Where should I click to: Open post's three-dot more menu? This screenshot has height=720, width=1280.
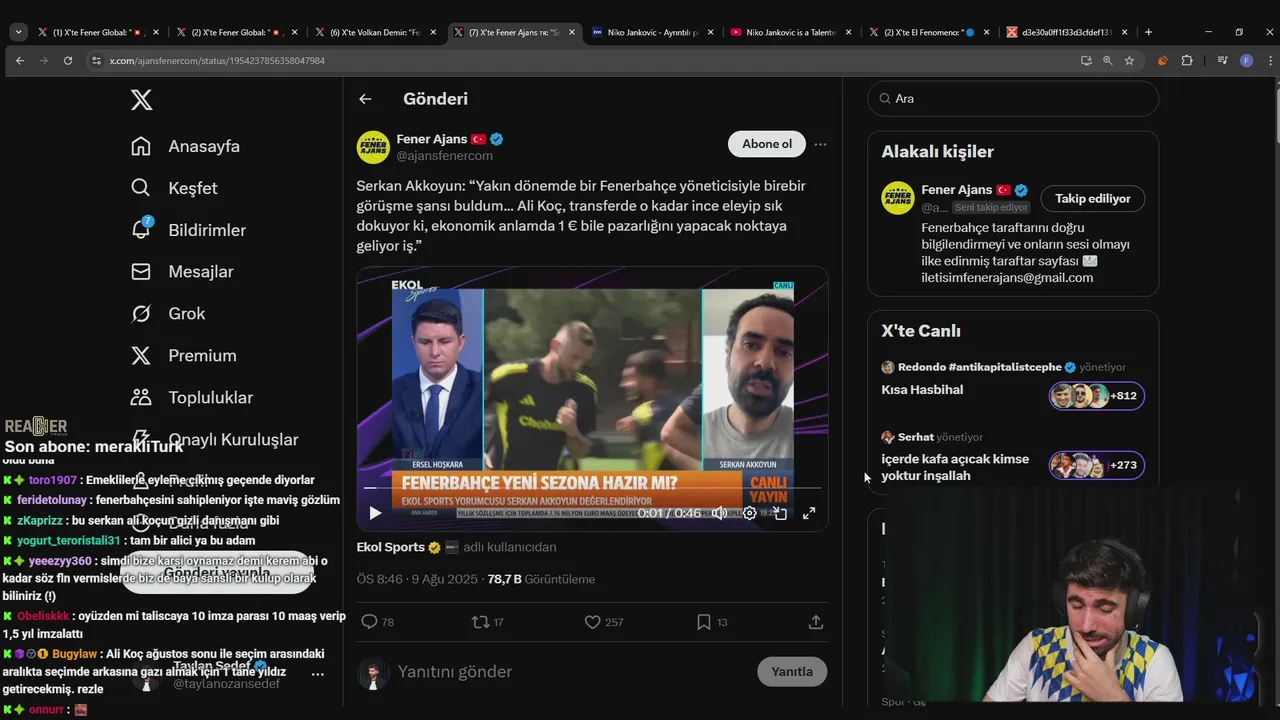pyautogui.click(x=820, y=144)
